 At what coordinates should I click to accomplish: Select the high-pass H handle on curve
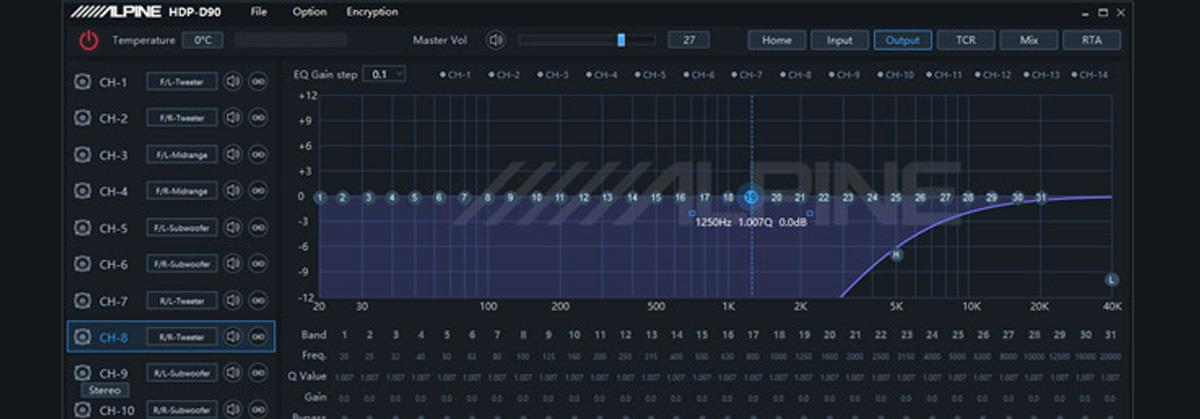(x=896, y=255)
